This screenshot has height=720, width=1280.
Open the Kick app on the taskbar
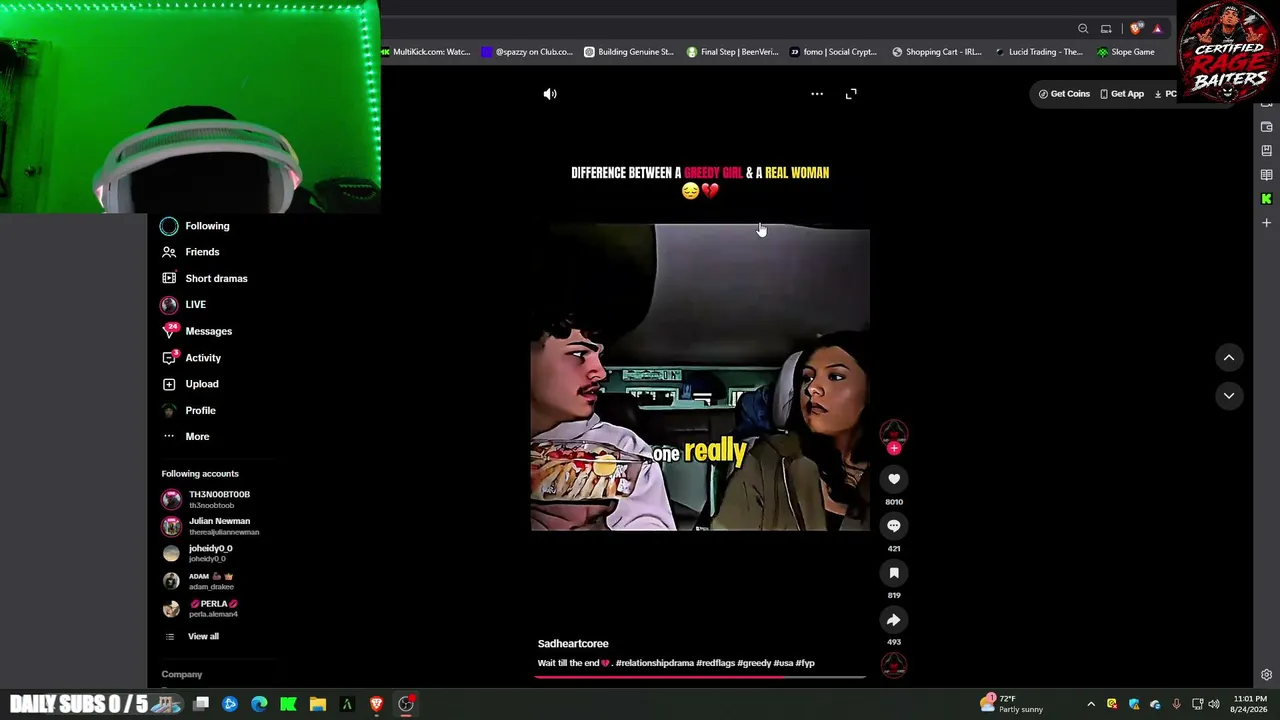click(x=288, y=704)
